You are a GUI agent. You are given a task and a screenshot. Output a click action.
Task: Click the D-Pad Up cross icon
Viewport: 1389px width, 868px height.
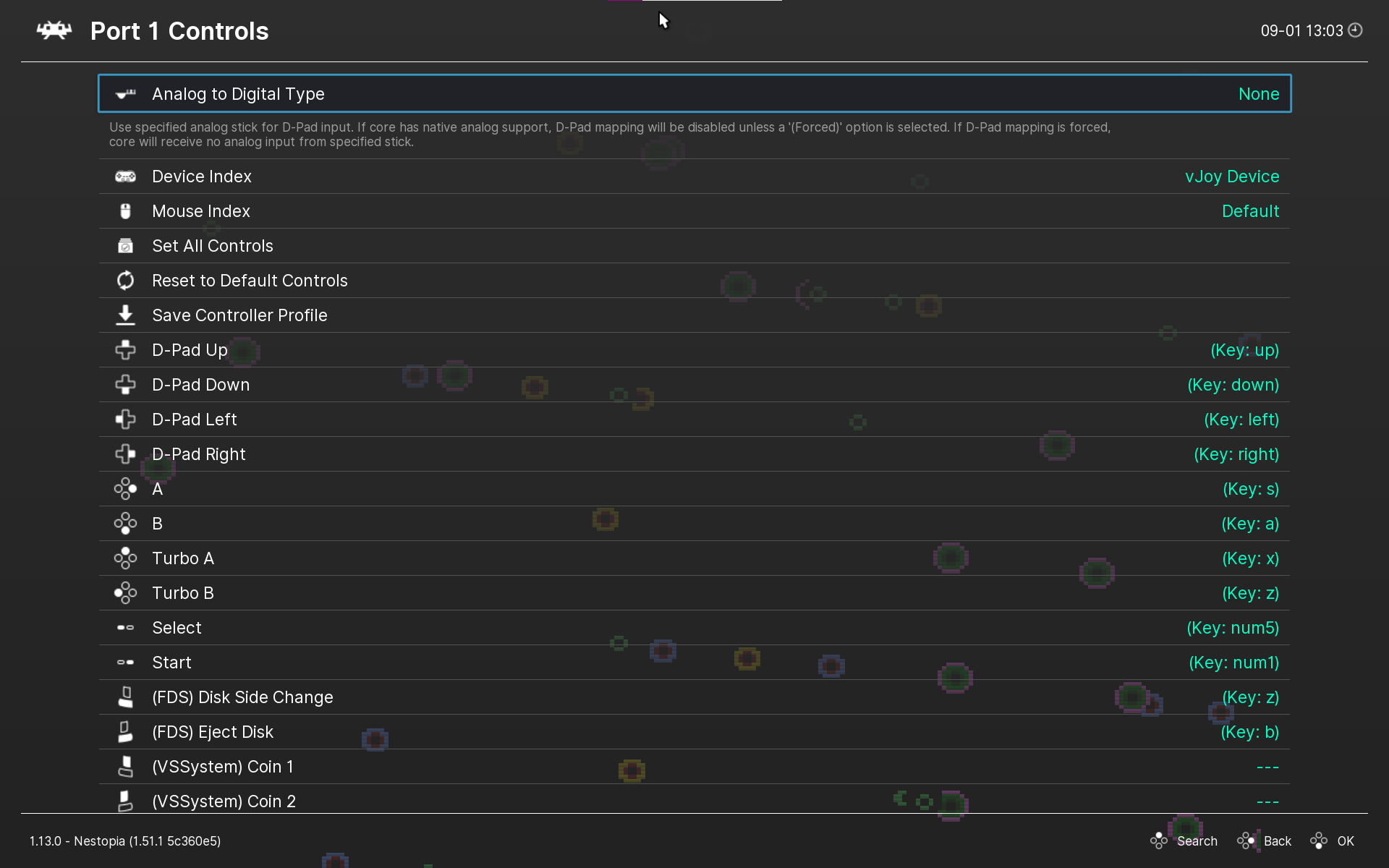125,350
